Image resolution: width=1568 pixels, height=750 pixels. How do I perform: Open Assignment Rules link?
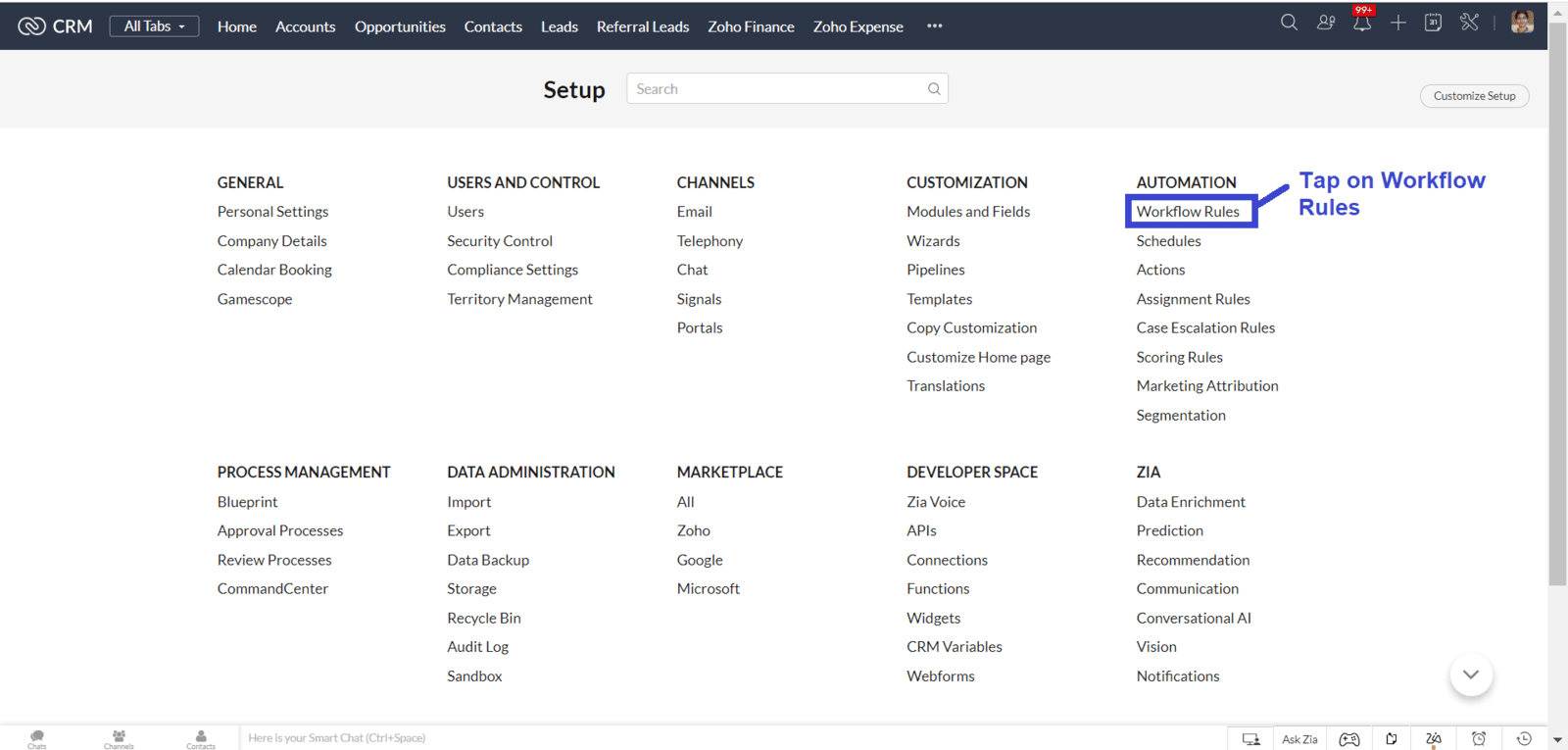[1194, 299]
